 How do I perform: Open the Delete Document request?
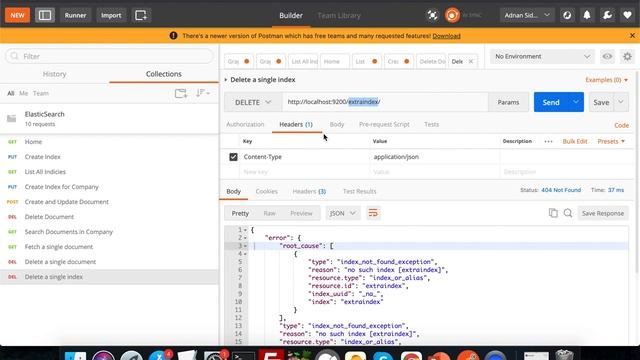click(109, 217)
